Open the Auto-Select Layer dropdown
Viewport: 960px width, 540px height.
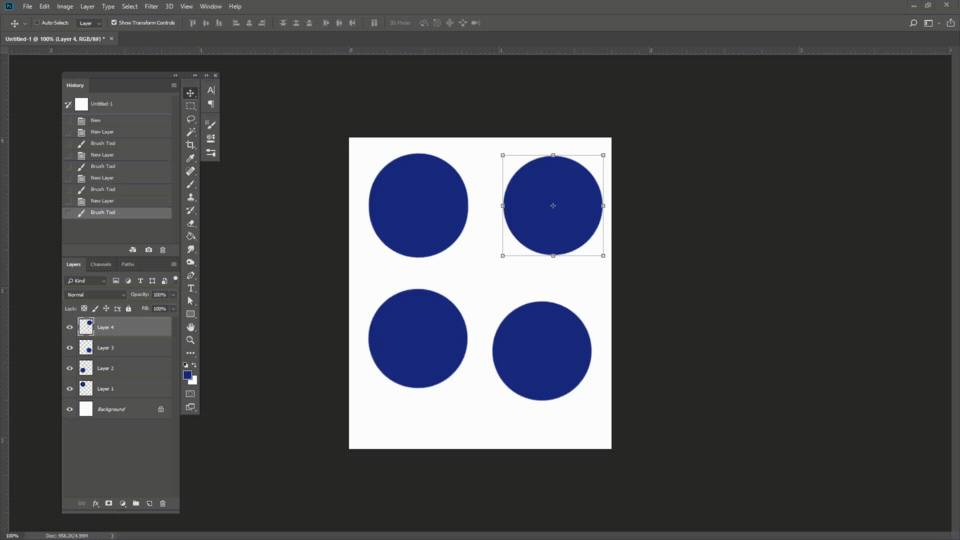(89, 23)
